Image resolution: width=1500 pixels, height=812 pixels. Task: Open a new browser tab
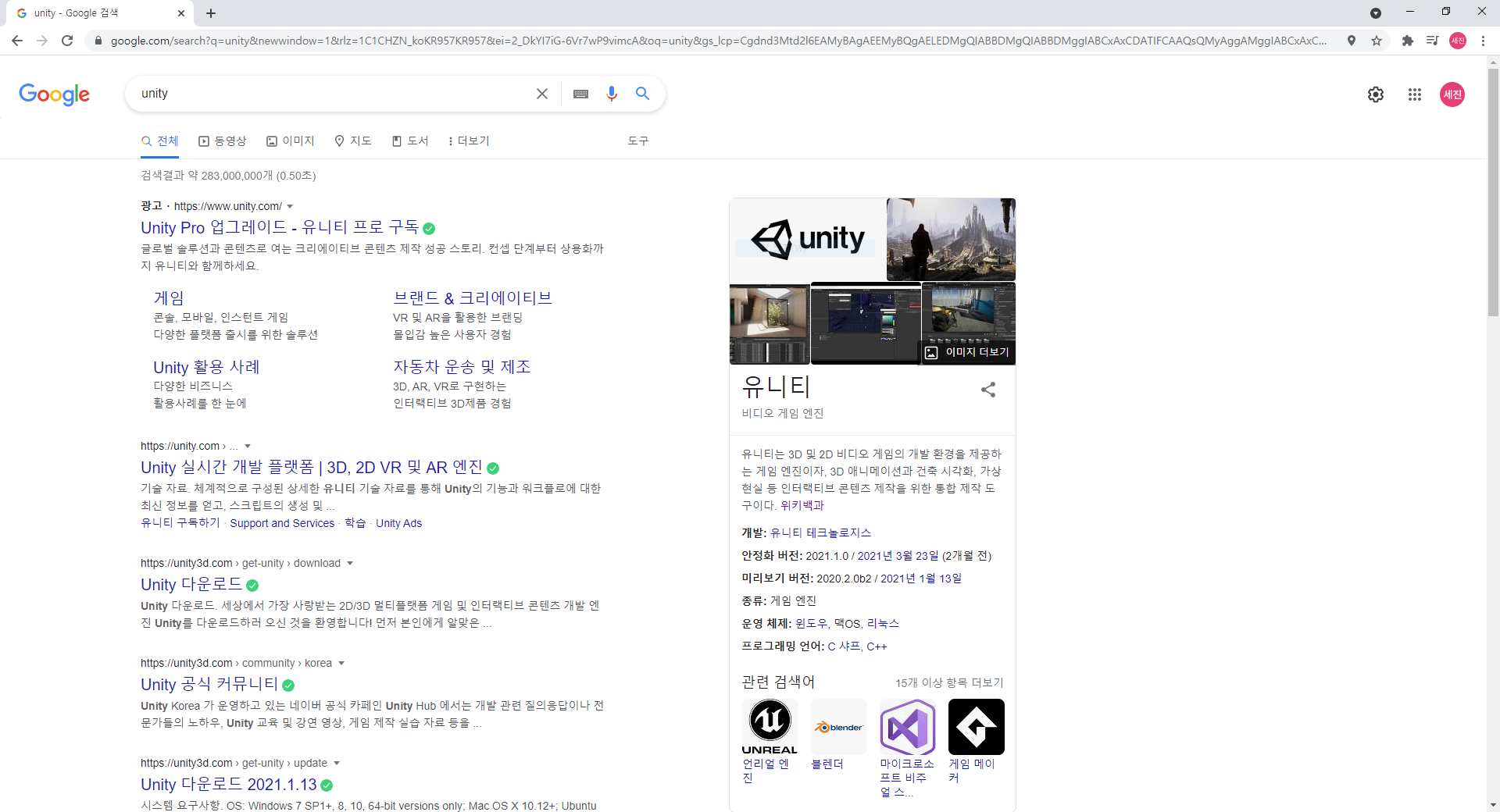(x=211, y=13)
